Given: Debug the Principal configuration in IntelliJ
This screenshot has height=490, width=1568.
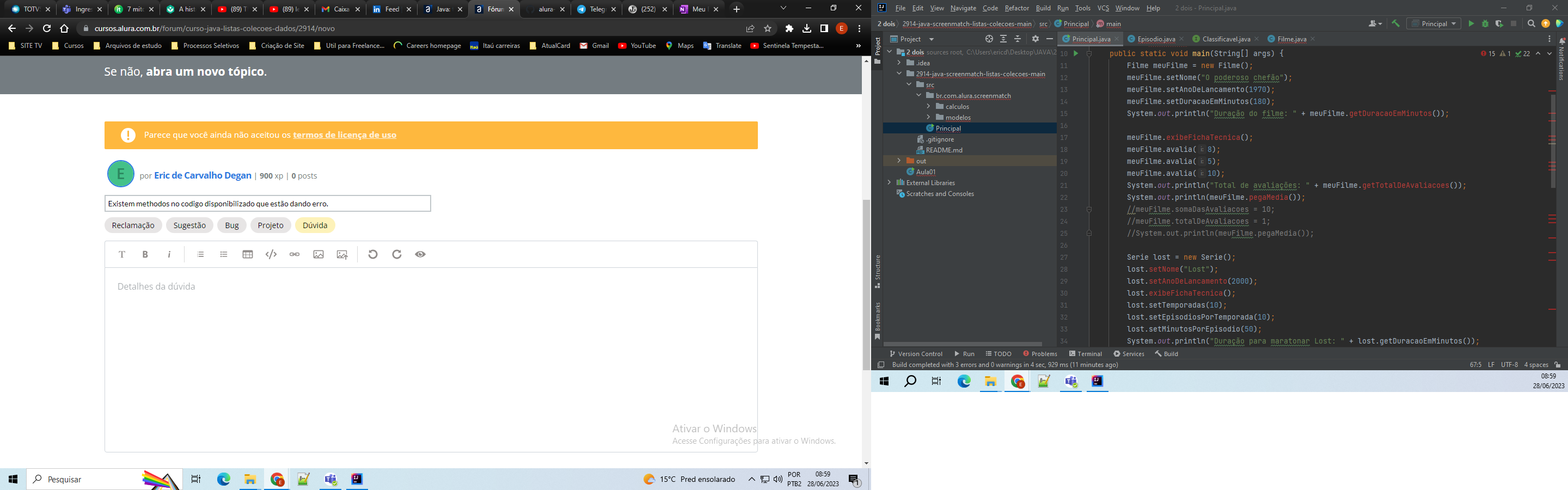Looking at the screenshot, I should tap(1485, 24).
